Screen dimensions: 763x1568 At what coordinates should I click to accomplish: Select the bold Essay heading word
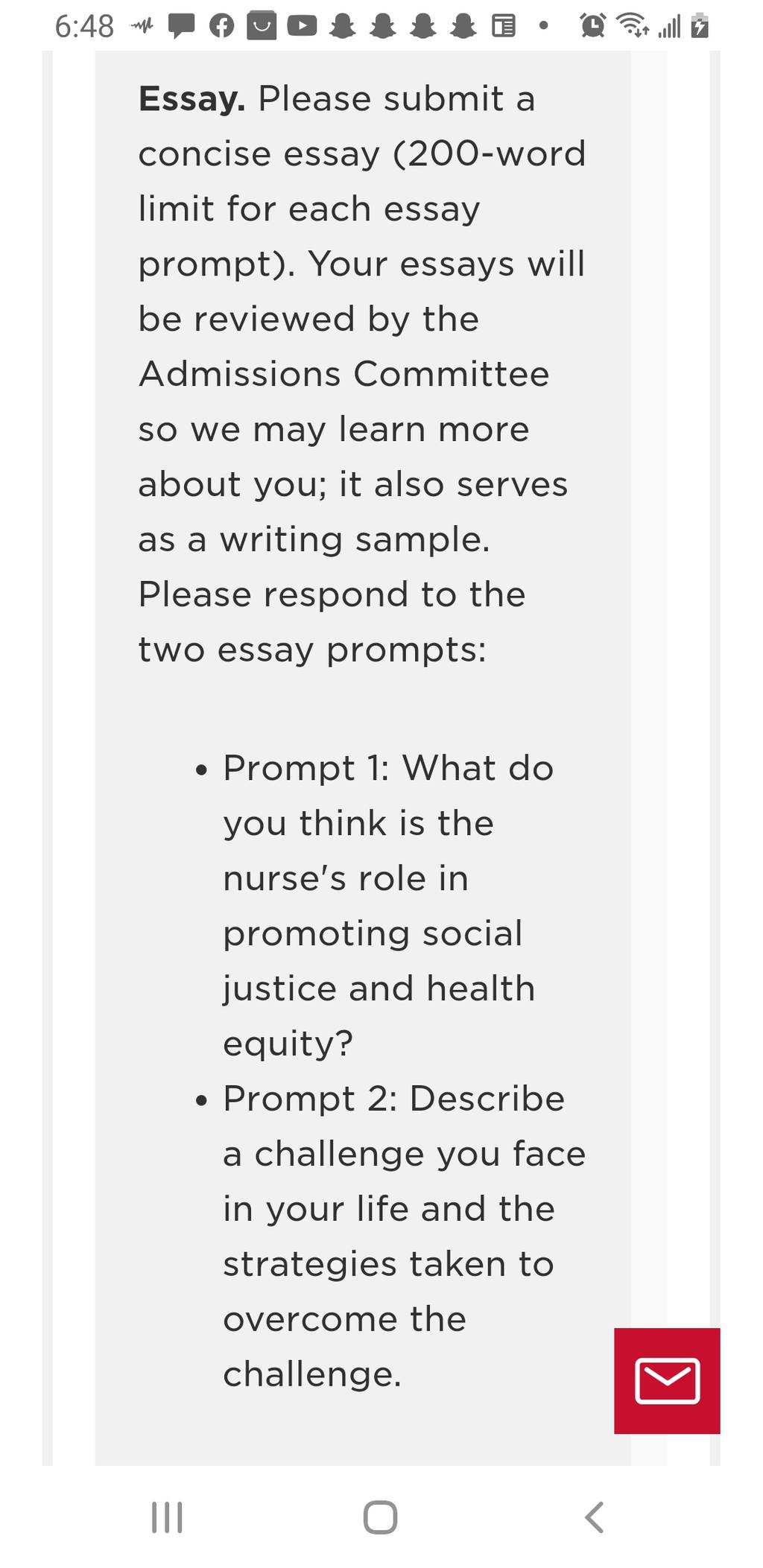tap(192, 99)
